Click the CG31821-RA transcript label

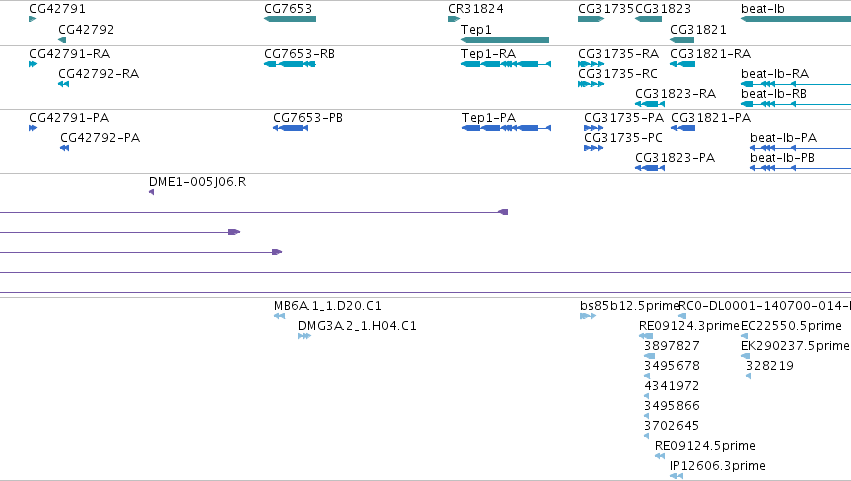click(710, 54)
